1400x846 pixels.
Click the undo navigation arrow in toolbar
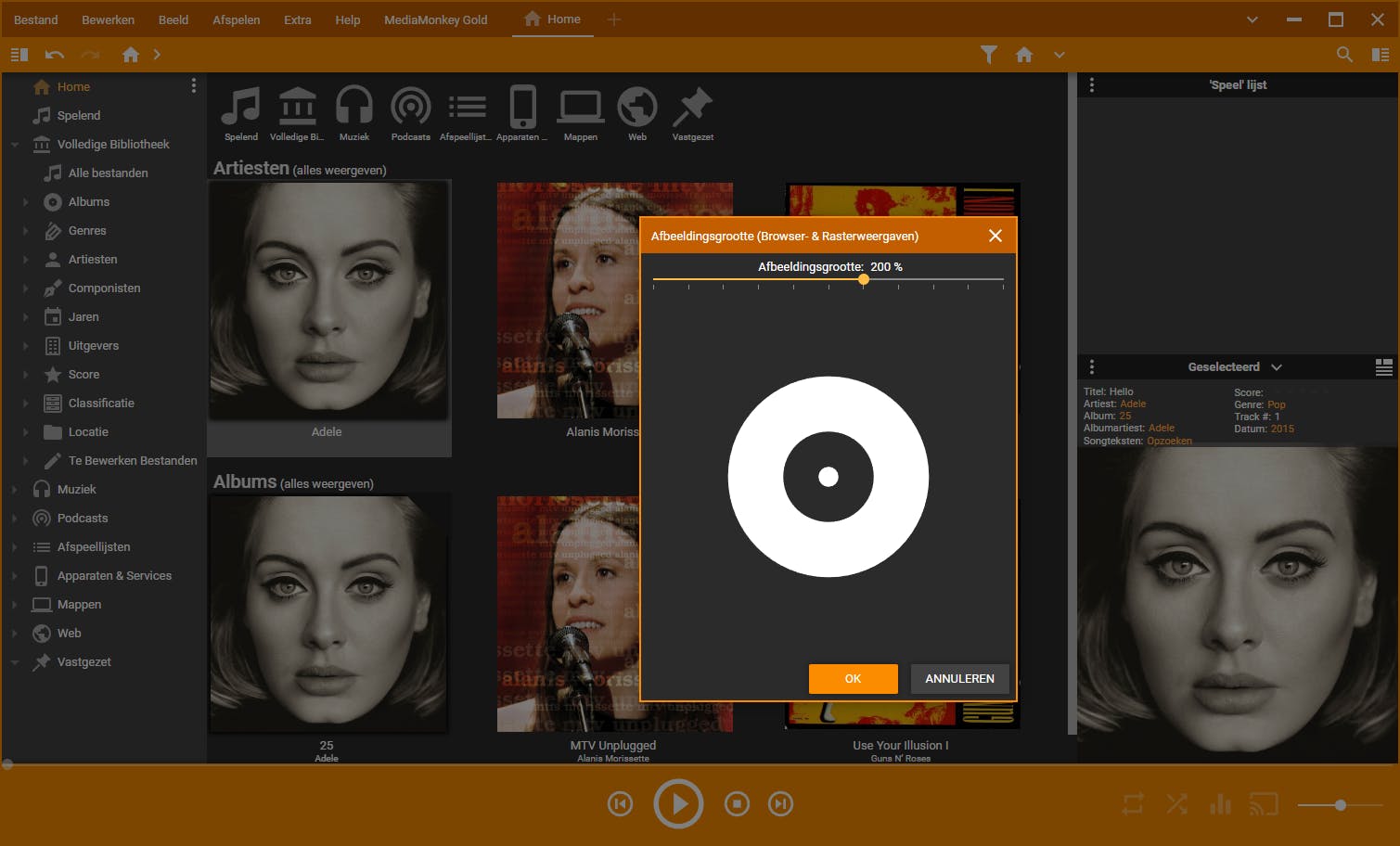pos(55,55)
